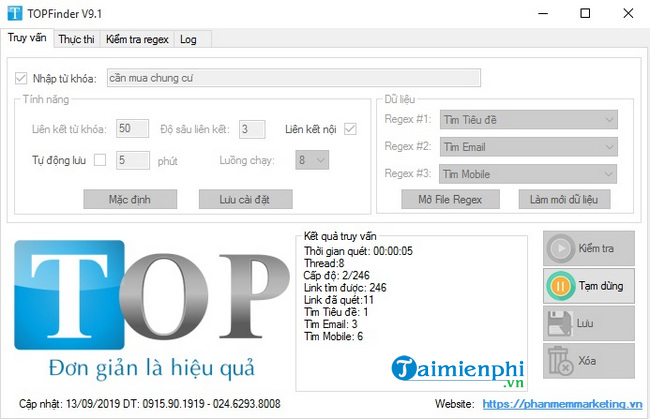Open the Regex #3 Tìm Mobile dropdown
This screenshot has height=419, width=650.
[528, 174]
